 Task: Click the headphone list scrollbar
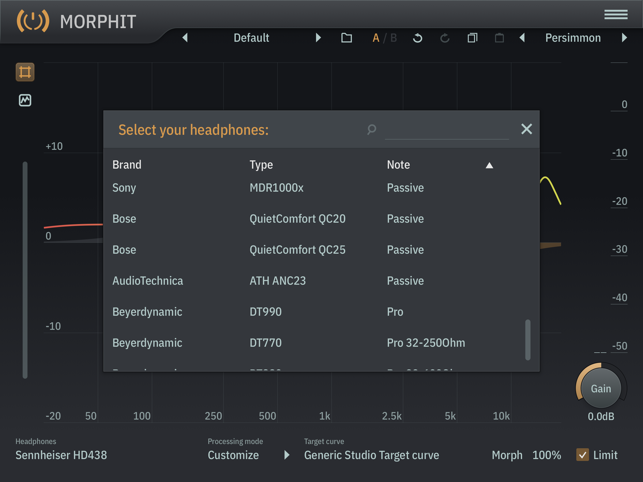[528, 340]
